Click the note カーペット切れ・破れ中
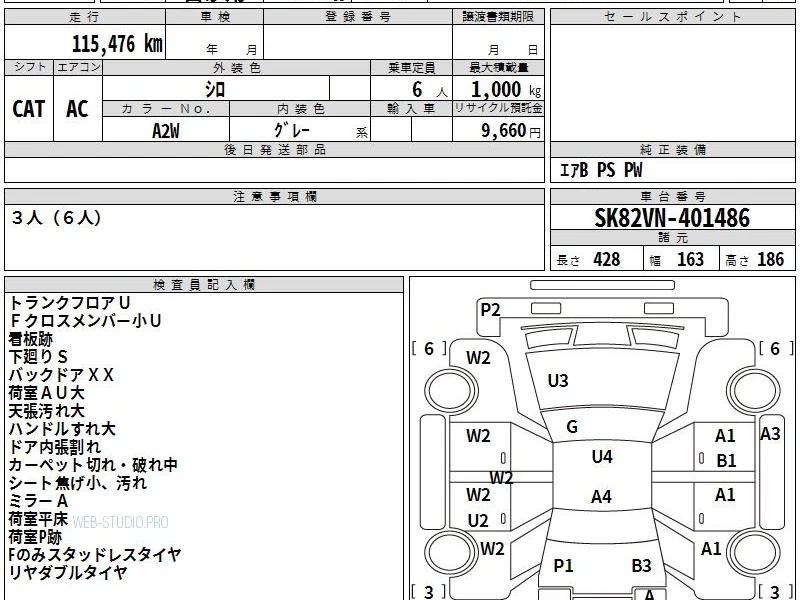800x600 pixels. pyautogui.click(x=93, y=464)
